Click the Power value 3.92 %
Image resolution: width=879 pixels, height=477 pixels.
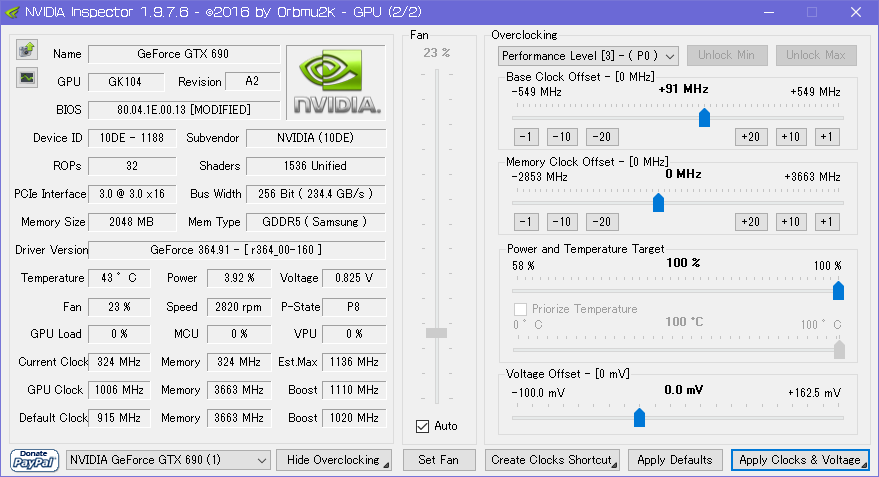pyautogui.click(x=239, y=278)
